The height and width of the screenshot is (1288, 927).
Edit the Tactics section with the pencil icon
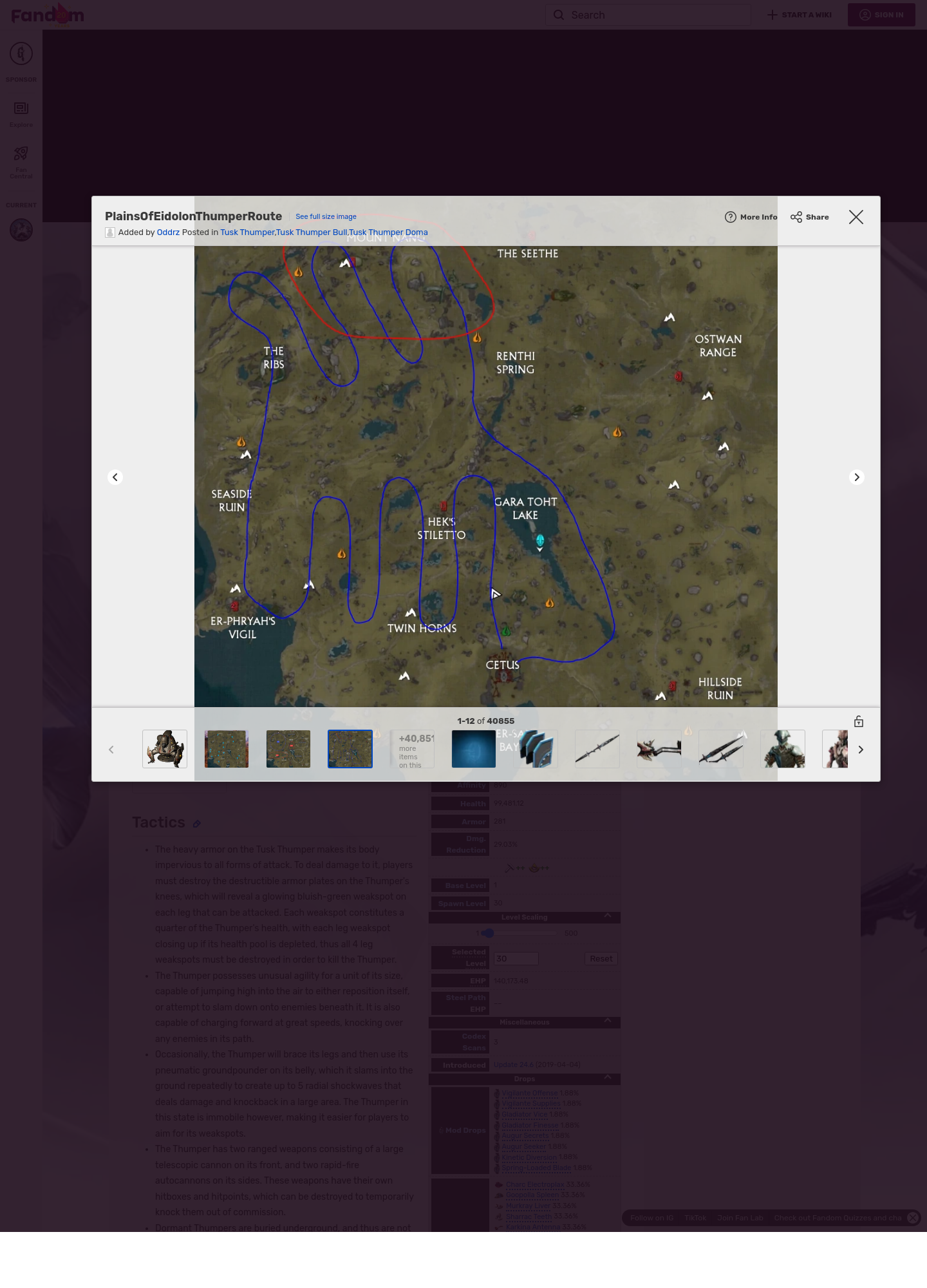tap(197, 824)
